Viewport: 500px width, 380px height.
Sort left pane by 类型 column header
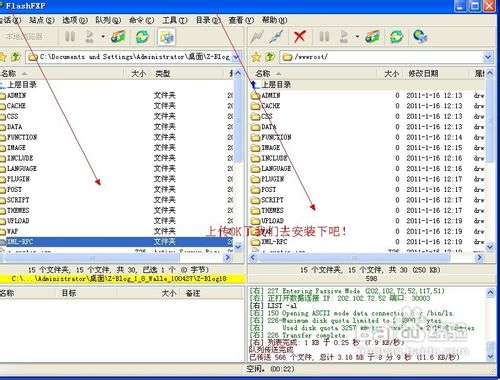click(187, 73)
